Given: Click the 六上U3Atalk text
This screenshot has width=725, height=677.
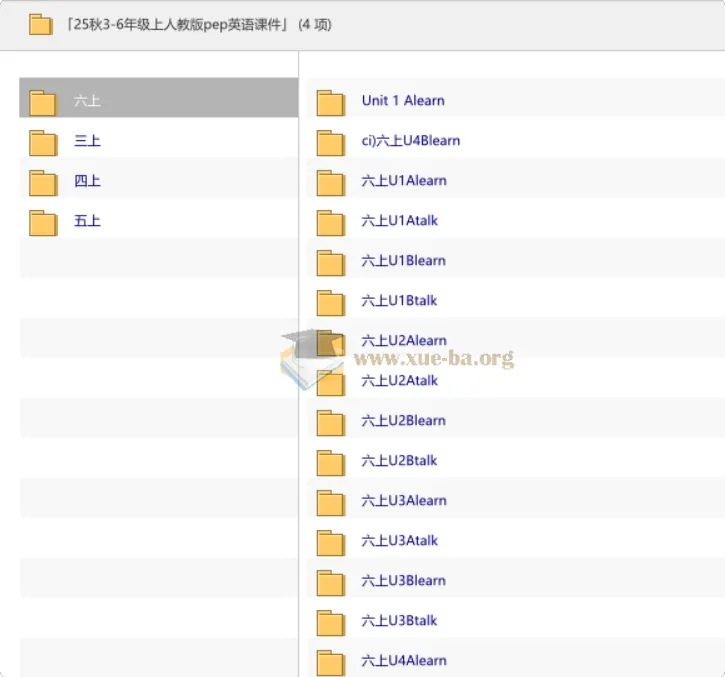Looking at the screenshot, I should tap(399, 541).
